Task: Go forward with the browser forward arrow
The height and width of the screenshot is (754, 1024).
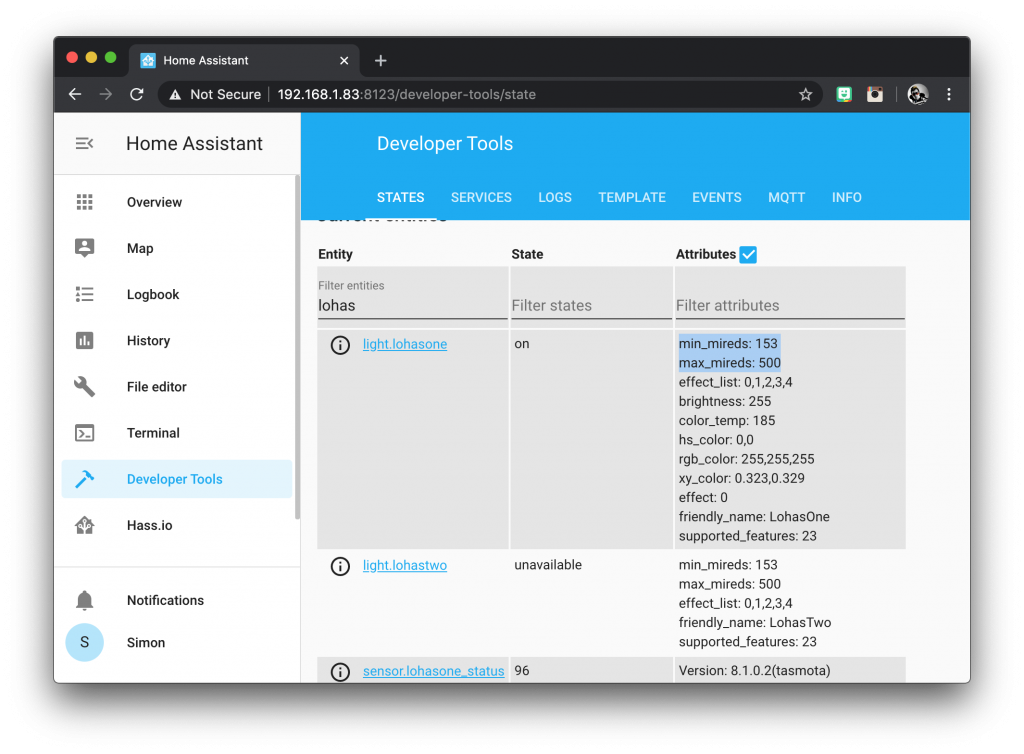Action: coord(106,95)
